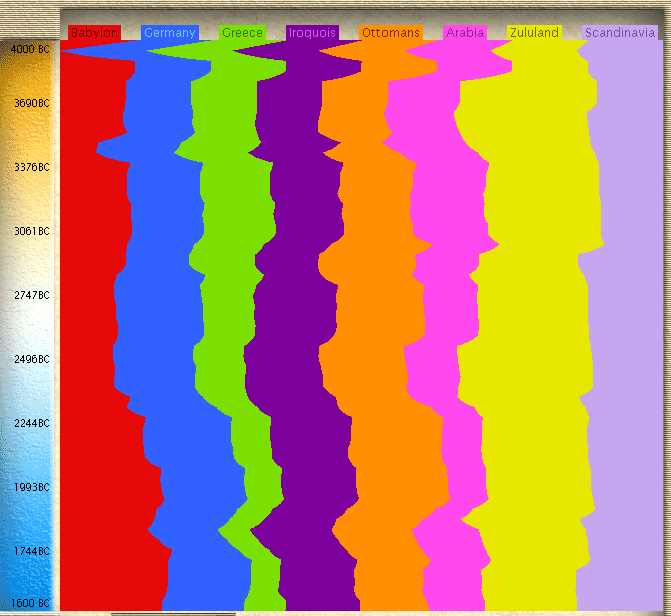Screen dimensions: 671x616
Task: Choose the Scandinavia legend label
Action: click(620, 33)
